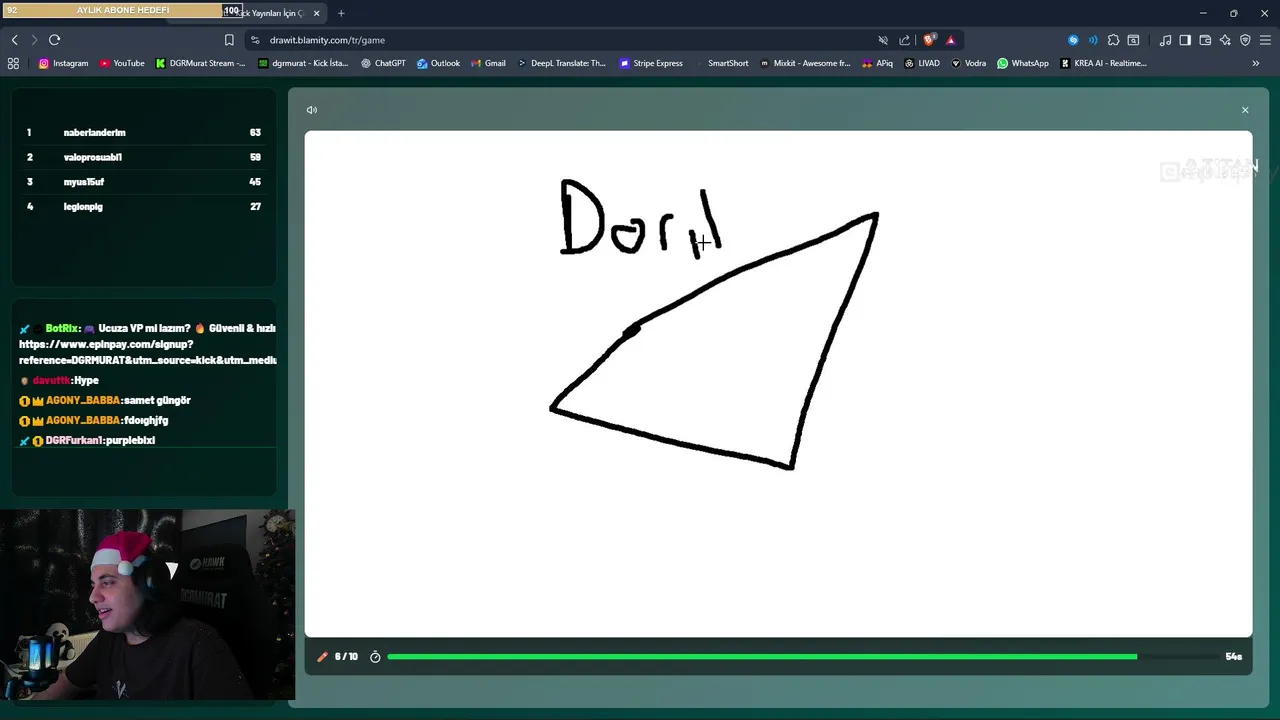Screen dimensions: 1280x720
Task: Select leaderboard player myus15uf
Action: pyautogui.click(x=144, y=182)
